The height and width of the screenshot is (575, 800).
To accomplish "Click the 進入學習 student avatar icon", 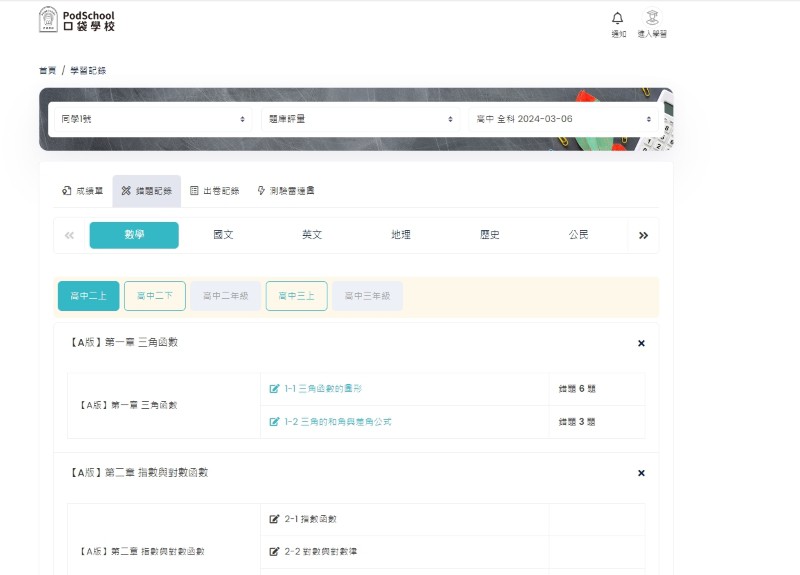I will 652,18.
